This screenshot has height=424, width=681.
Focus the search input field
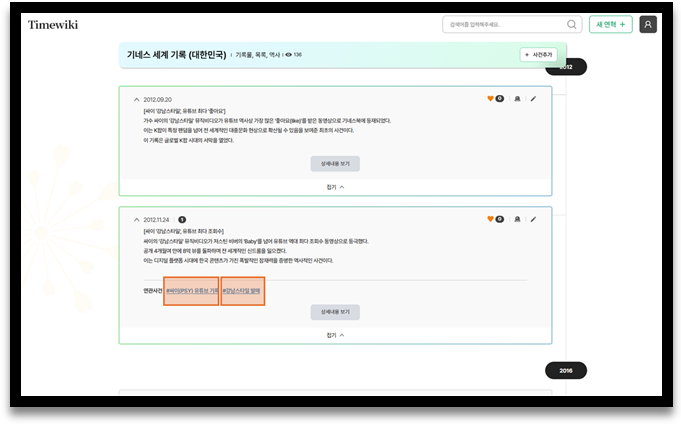click(x=502, y=24)
